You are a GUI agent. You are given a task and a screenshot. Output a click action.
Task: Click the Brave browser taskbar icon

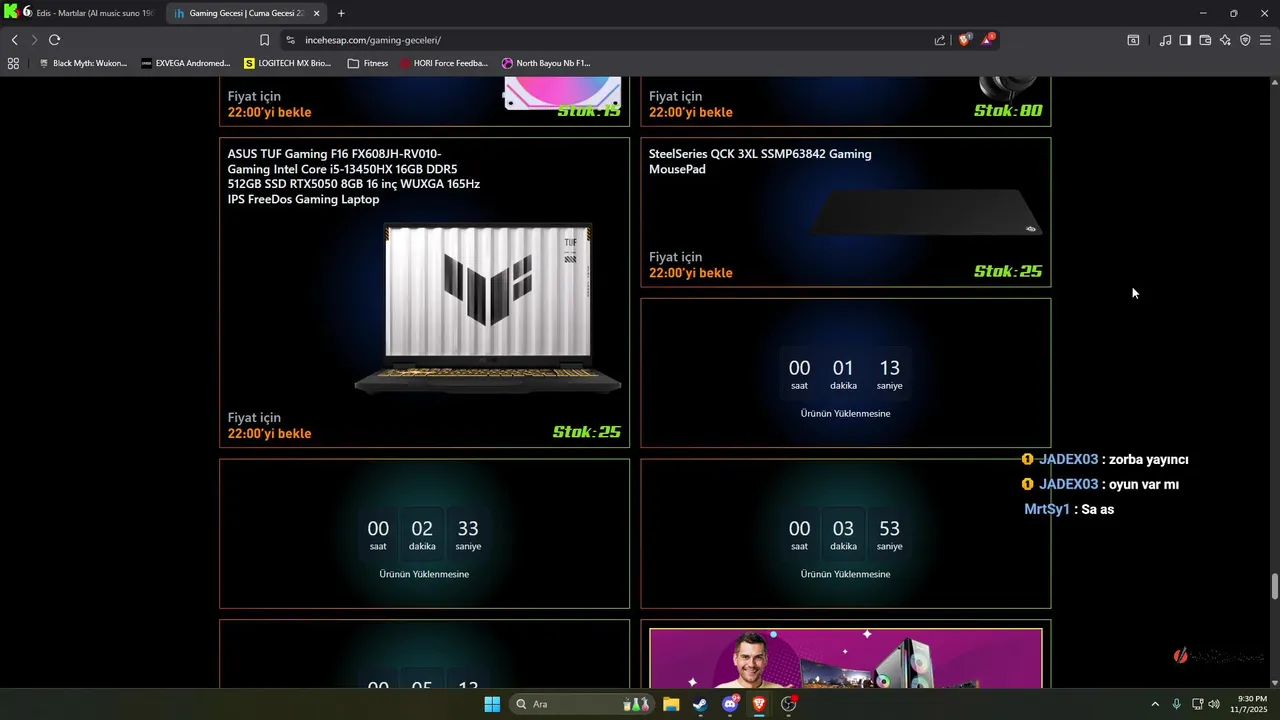click(759, 704)
